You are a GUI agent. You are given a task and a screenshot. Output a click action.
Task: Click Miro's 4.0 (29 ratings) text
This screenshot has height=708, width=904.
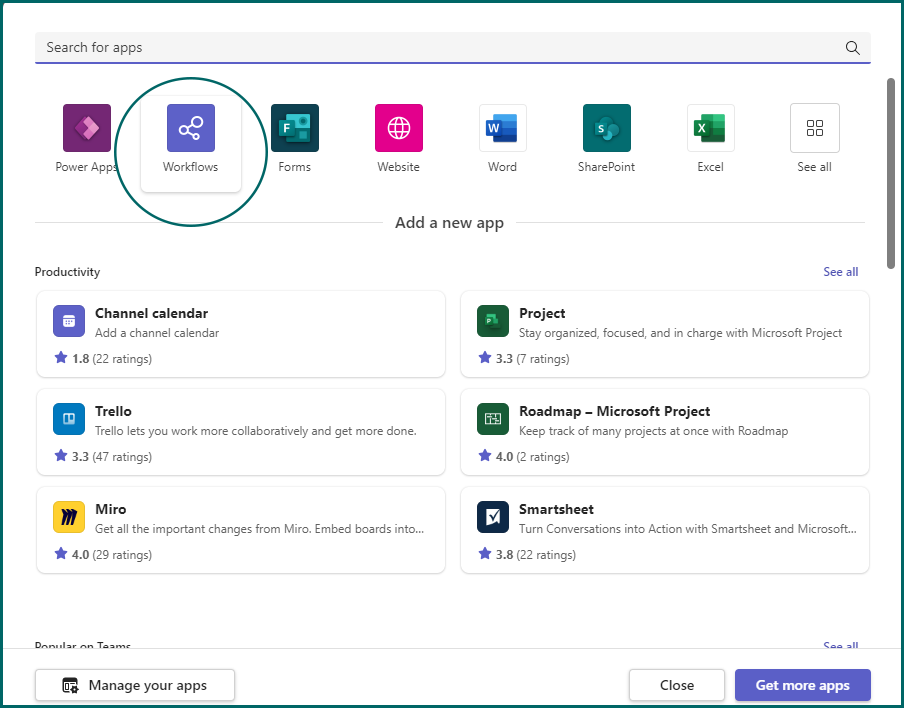[112, 555]
